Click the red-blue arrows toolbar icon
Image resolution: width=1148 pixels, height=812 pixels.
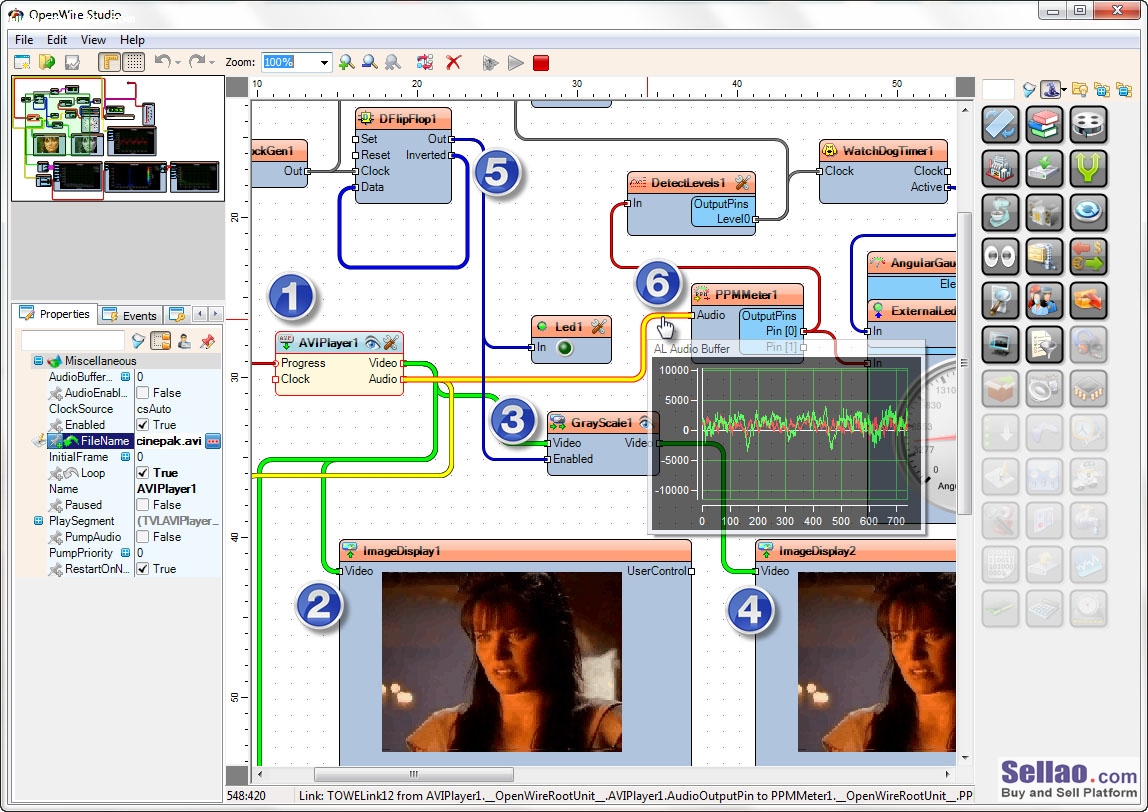(x=425, y=62)
